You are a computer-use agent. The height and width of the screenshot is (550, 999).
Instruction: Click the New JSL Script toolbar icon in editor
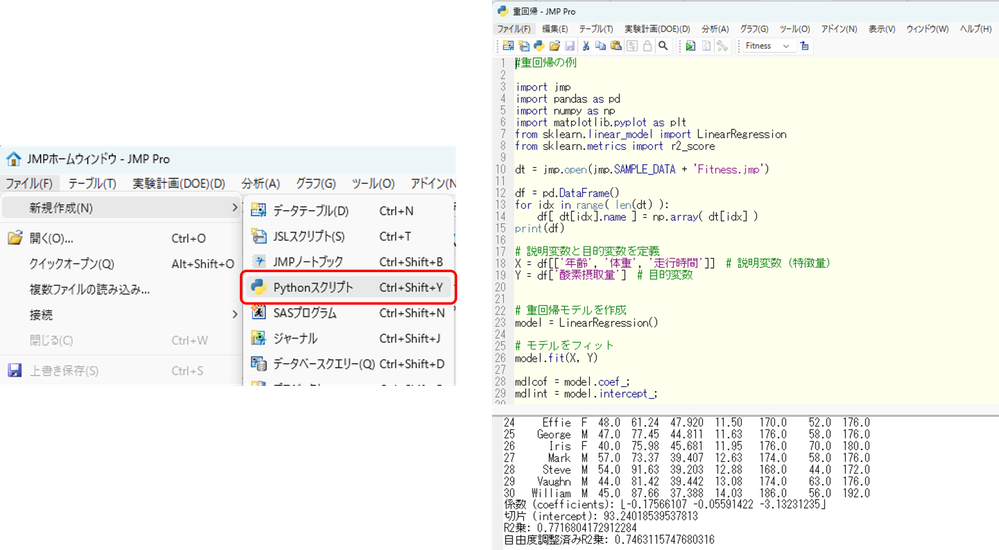click(524, 46)
